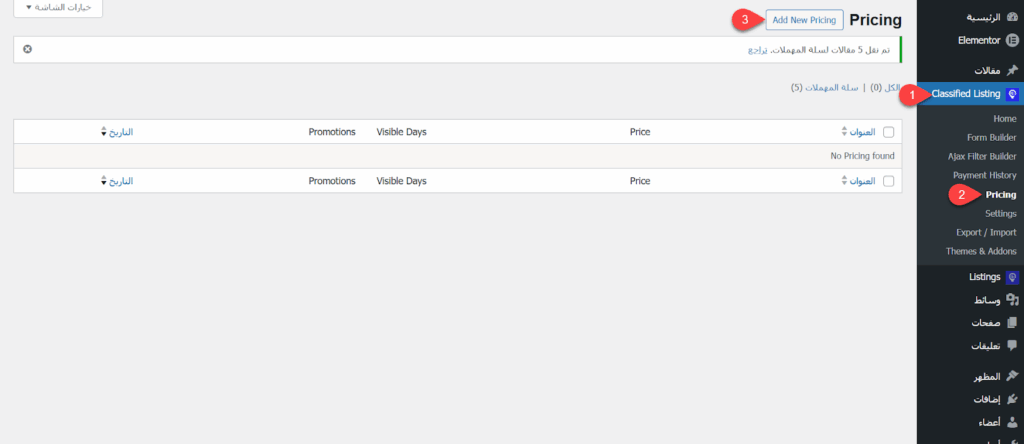The image size is (1024, 444).
Task: Click Add New Pricing button
Action: point(803,20)
